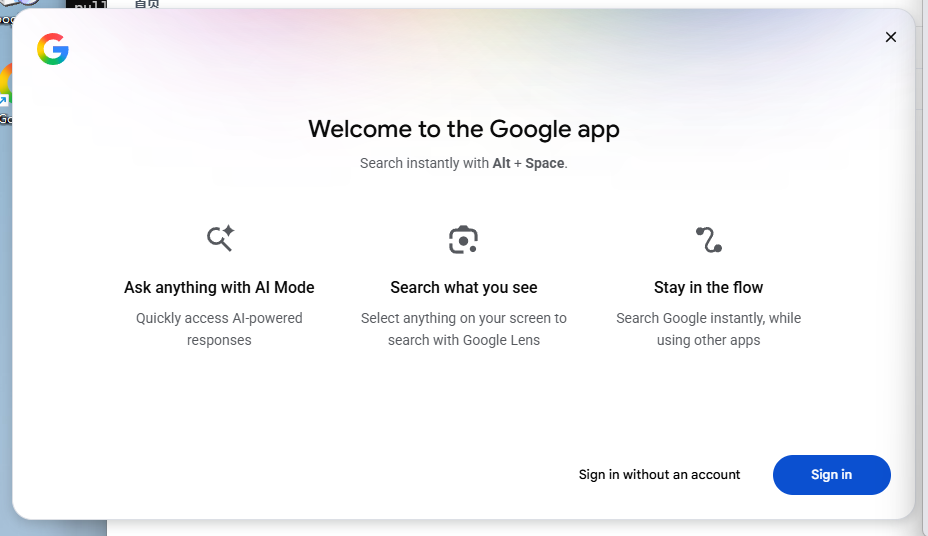Select the Ask anything with AI Mode title

[219, 288]
